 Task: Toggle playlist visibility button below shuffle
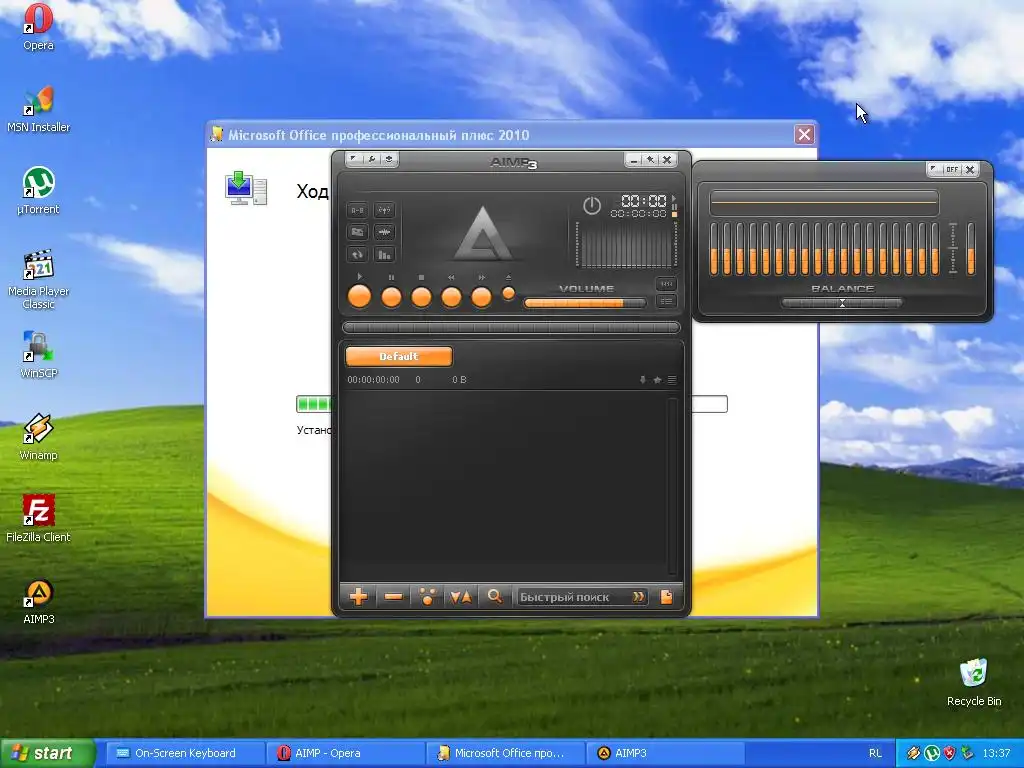tap(666, 301)
